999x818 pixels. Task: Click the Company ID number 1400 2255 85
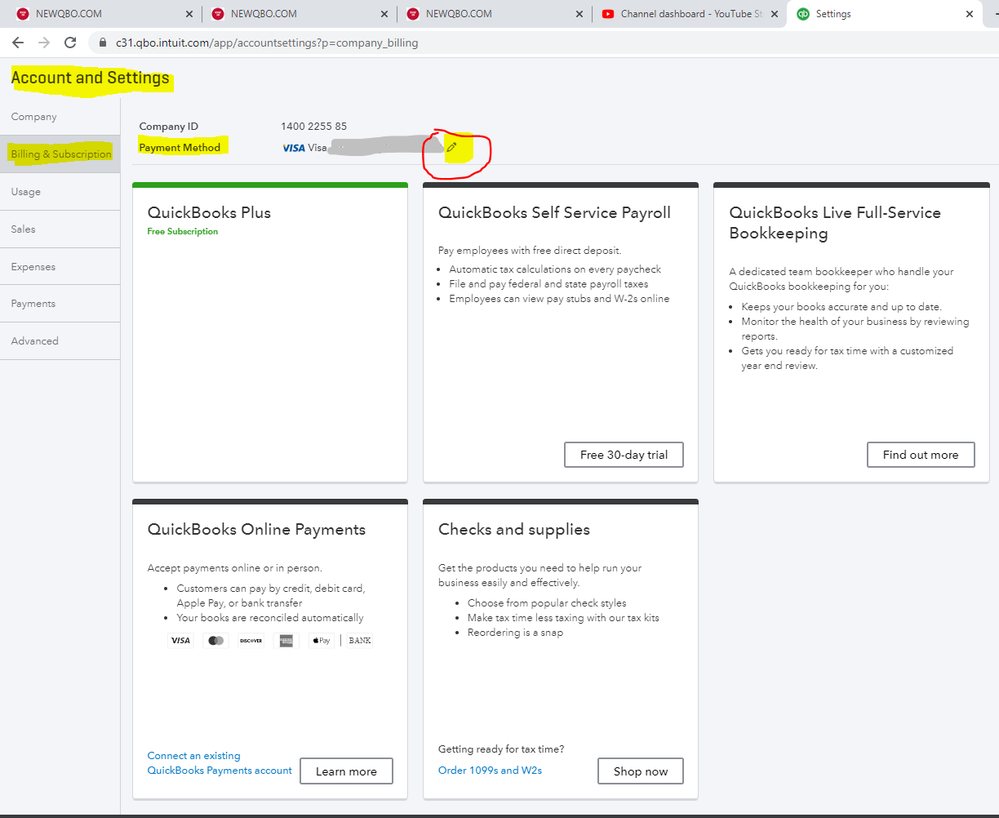click(x=313, y=126)
